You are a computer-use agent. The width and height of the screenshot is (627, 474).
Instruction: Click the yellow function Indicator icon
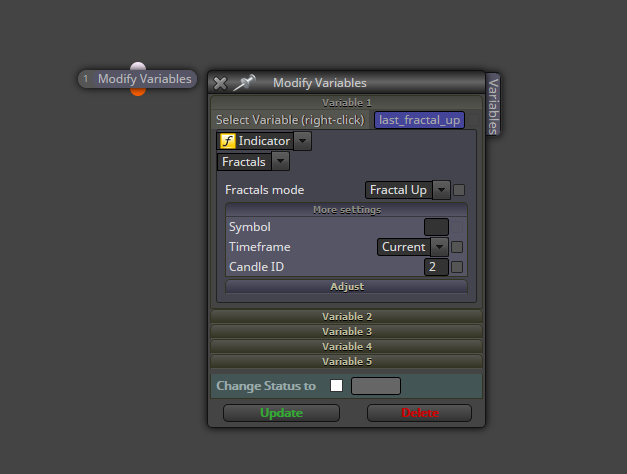[228, 141]
